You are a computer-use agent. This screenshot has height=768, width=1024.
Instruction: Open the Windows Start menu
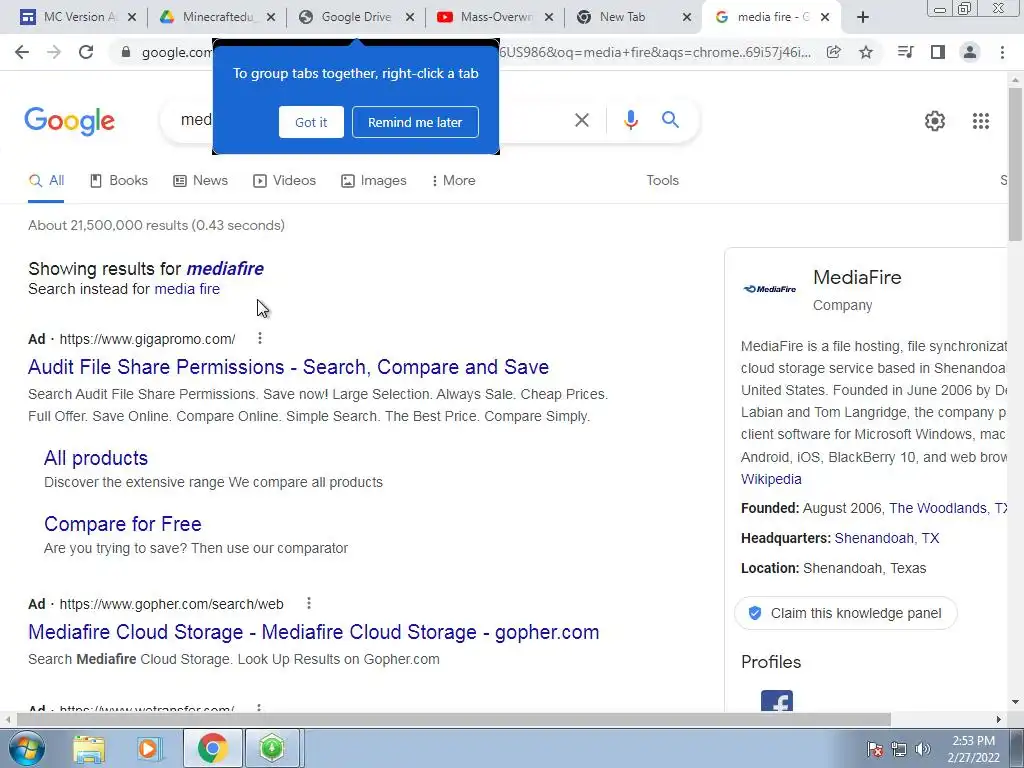26,748
